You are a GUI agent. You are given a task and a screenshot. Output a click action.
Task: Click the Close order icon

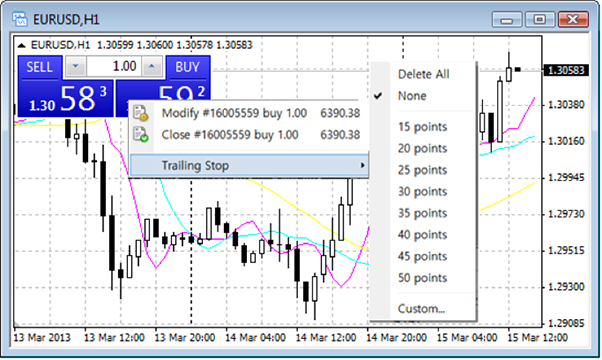140,135
